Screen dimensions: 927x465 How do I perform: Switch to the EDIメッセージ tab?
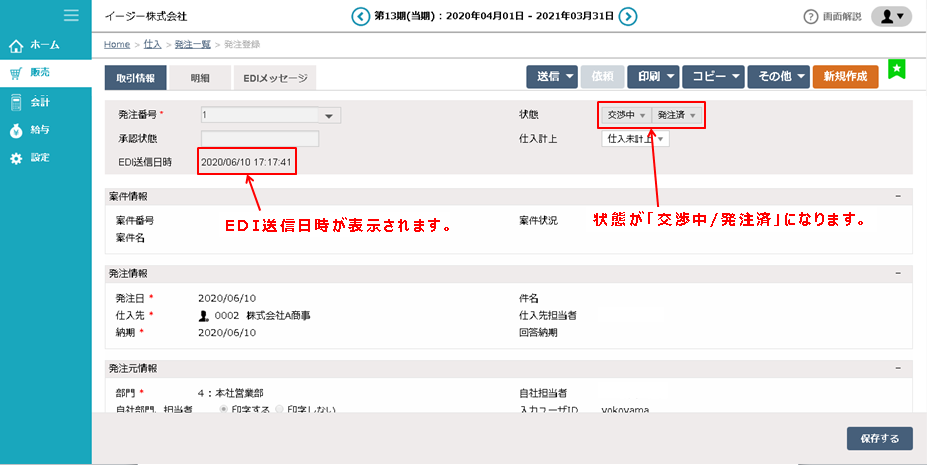[x=274, y=77]
